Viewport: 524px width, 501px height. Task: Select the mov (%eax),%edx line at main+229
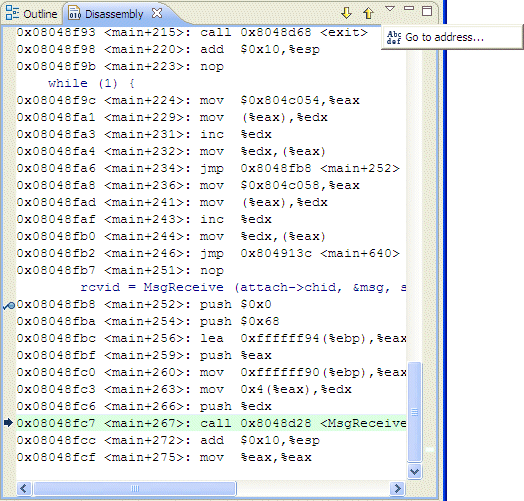172,117
